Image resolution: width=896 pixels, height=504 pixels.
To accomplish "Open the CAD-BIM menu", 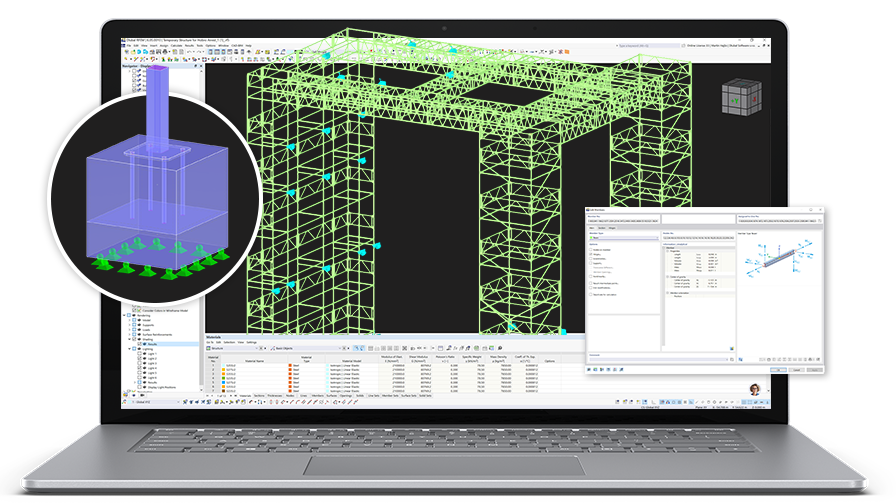I will (237, 46).
